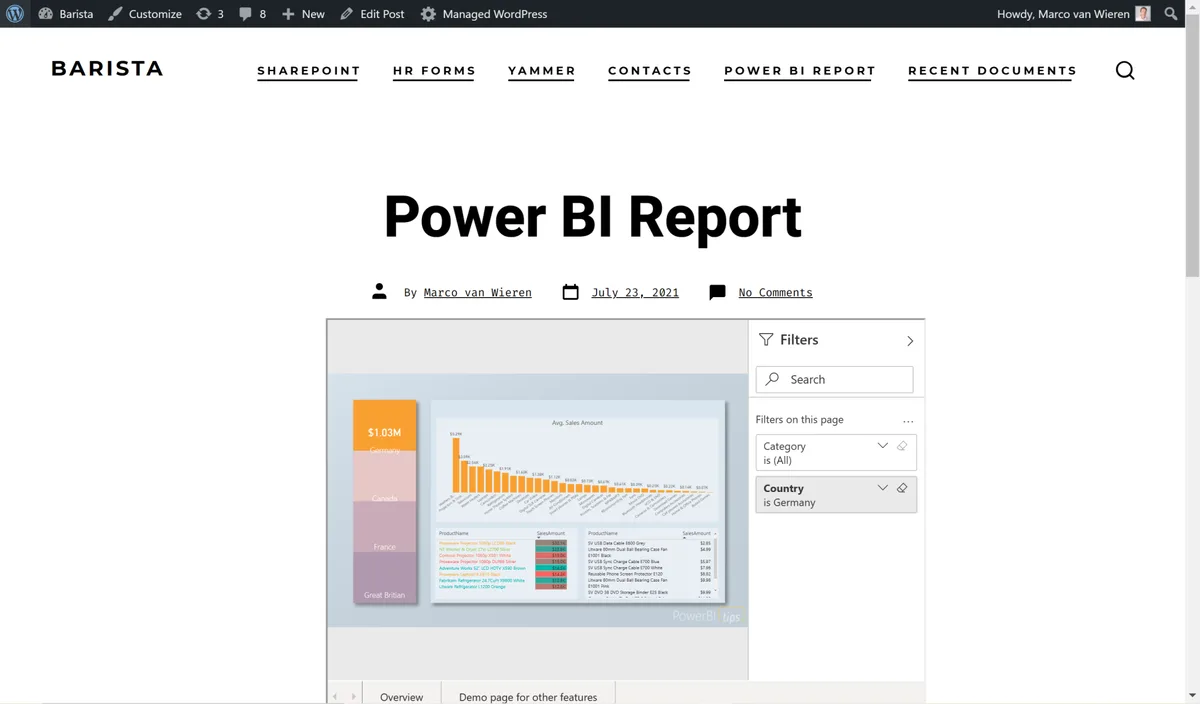The width and height of the screenshot is (1200, 704).
Task: Click the Power BI Report page heading
Action: 593,216
